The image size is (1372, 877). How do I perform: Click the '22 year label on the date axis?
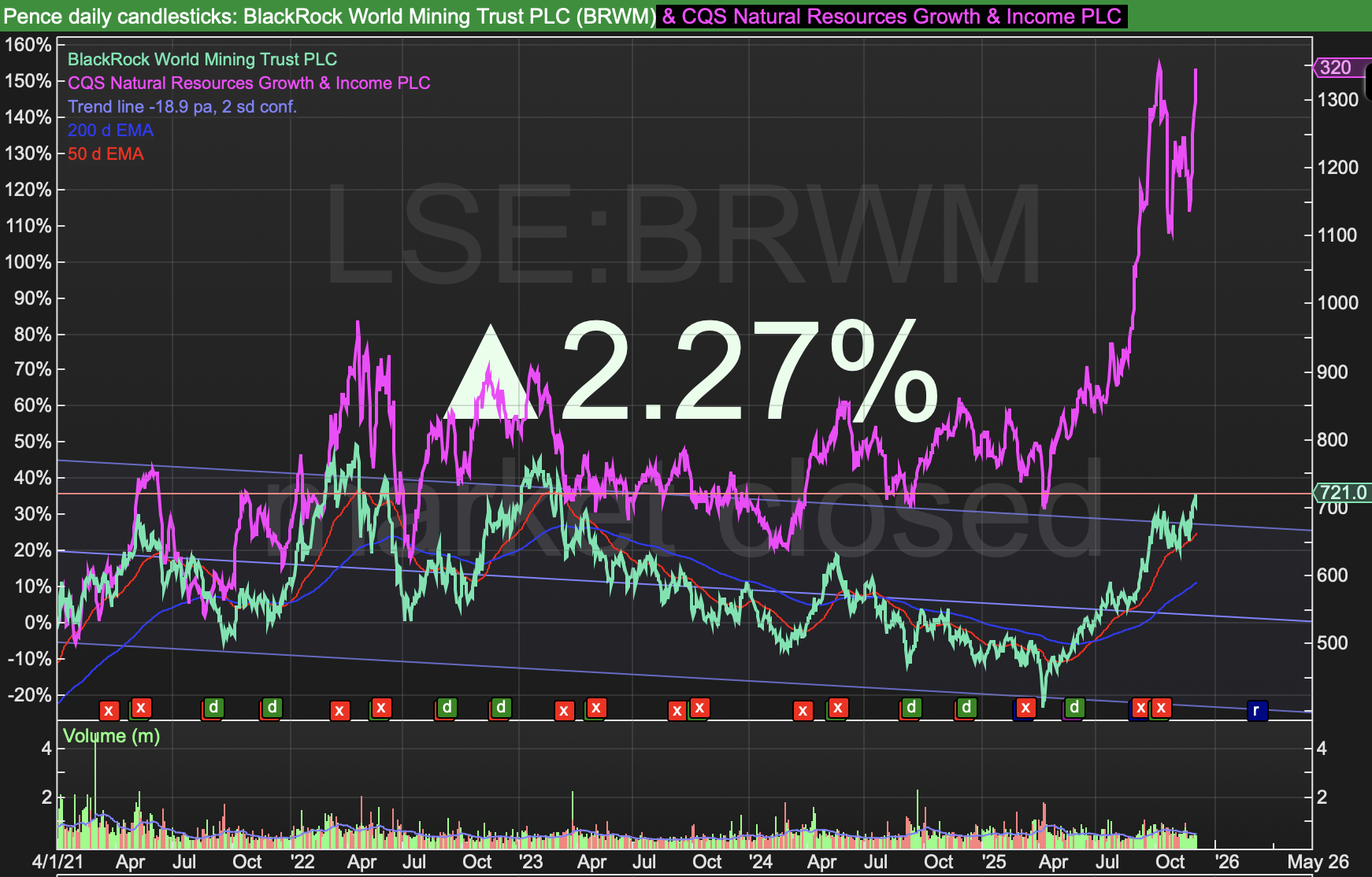tap(302, 862)
